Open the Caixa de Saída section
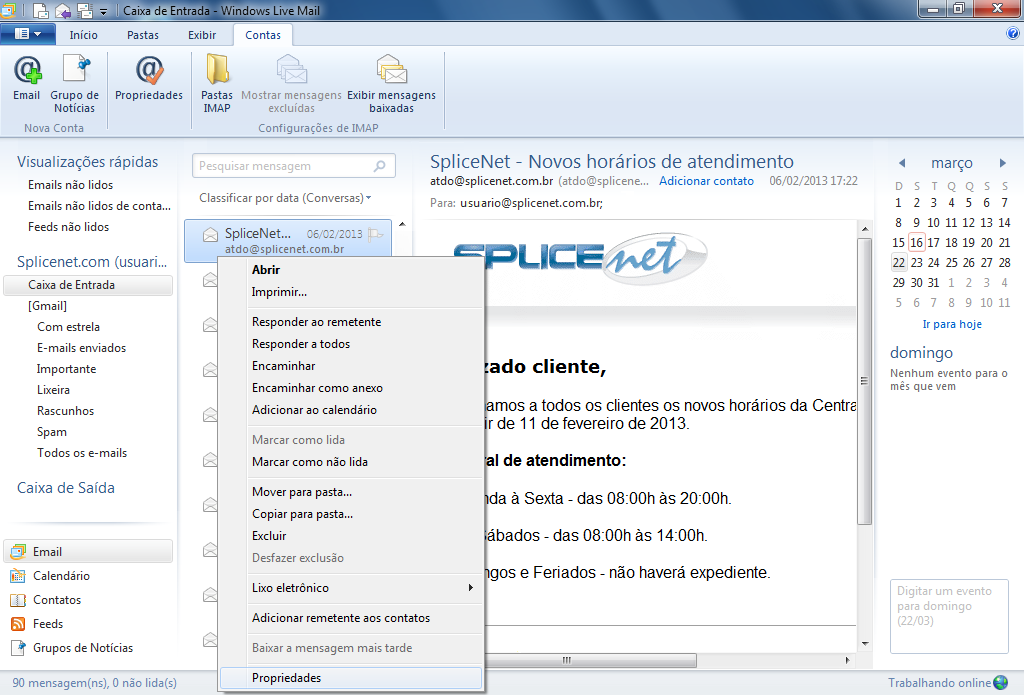Screen dimensions: 1024x695 click(x=66, y=488)
